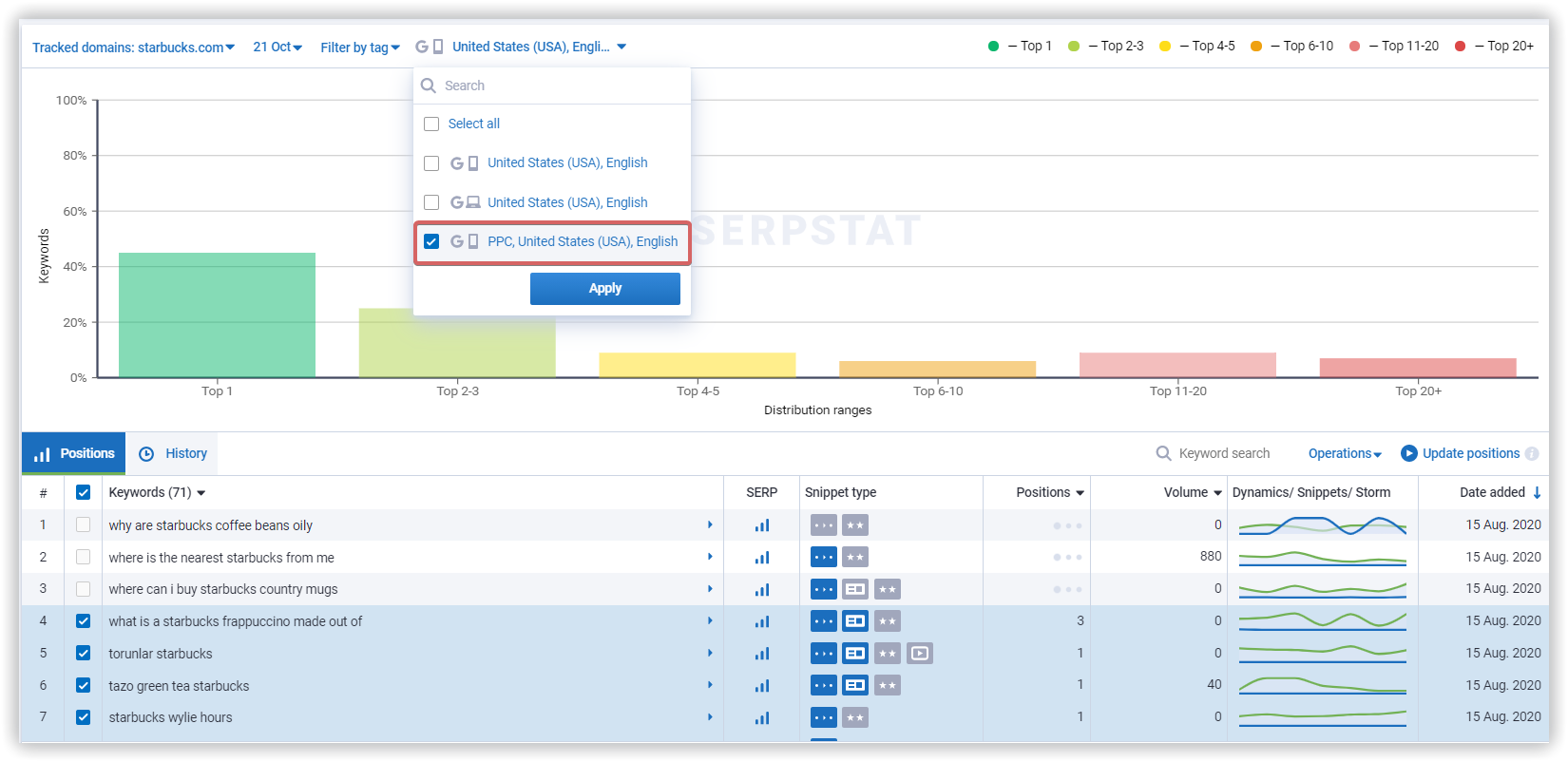Viewport: 1568px width, 762px height.
Task: Toggle Top 2-3 legend swatch
Action: click(1074, 46)
